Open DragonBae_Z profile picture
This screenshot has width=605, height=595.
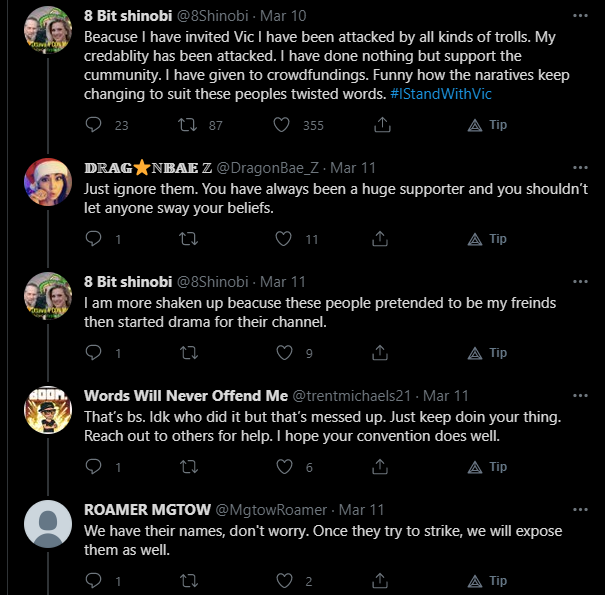point(48,182)
